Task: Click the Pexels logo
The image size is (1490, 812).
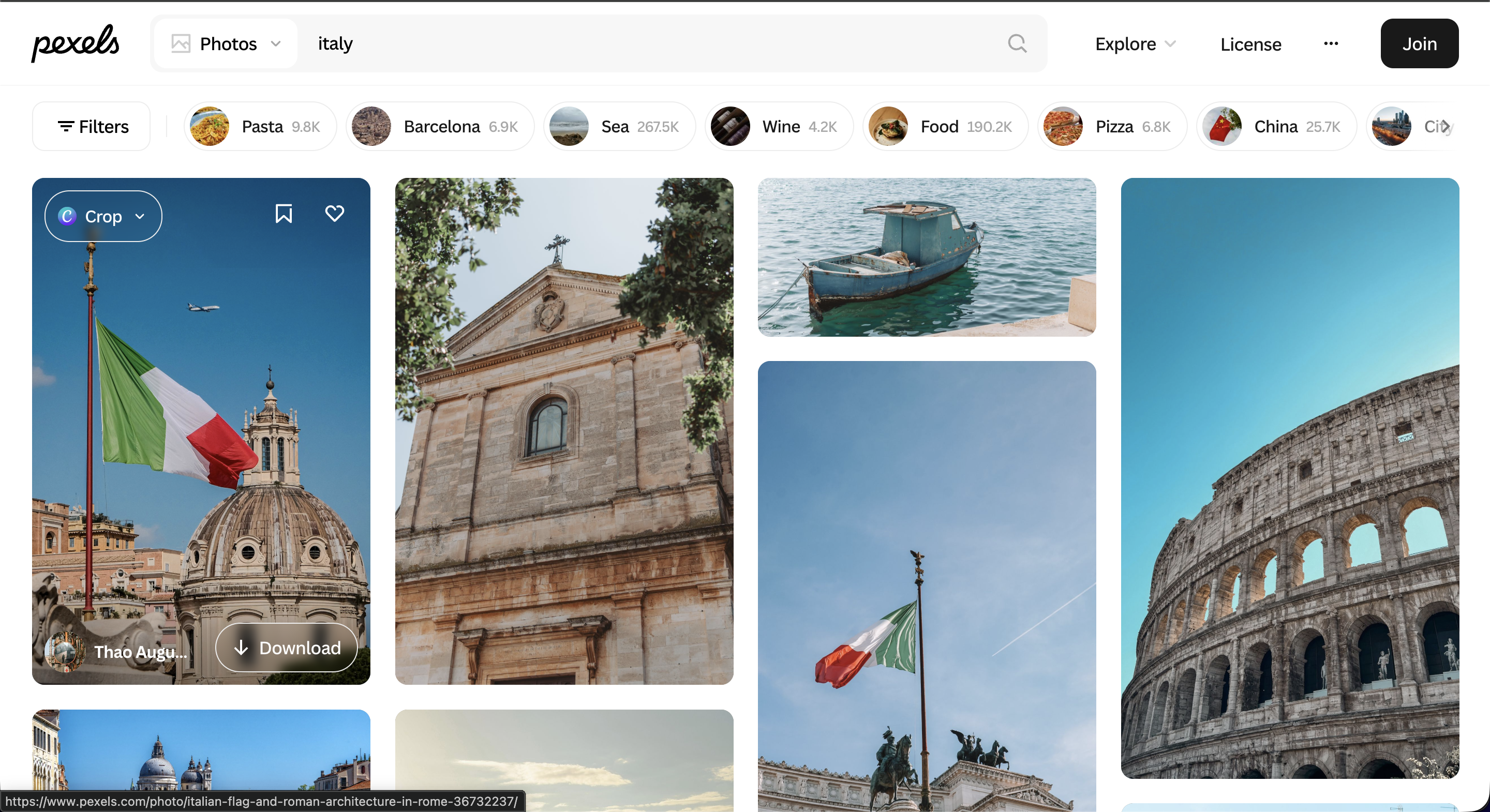Action: point(75,43)
